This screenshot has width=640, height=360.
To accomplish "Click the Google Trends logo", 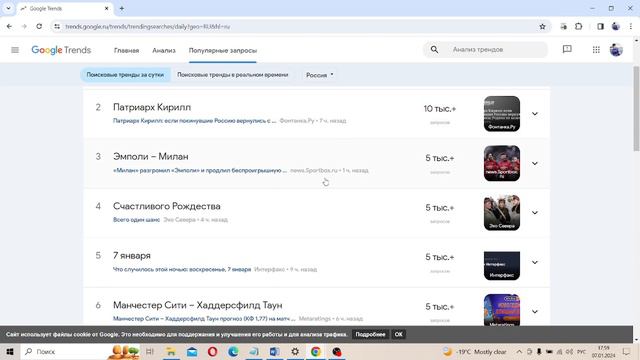I will point(61,50).
